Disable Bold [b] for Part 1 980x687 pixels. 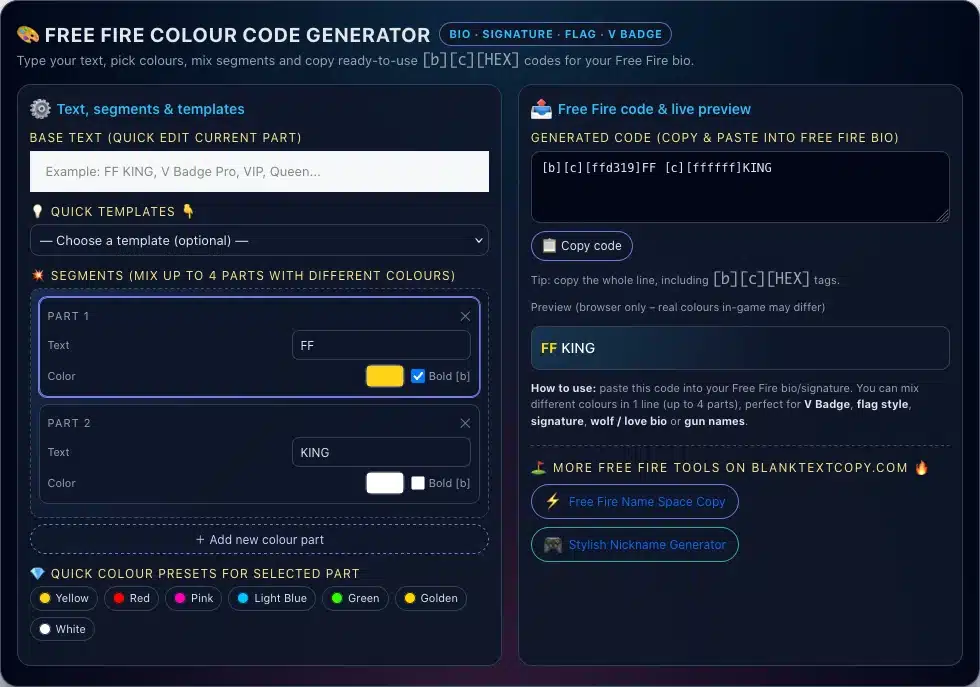(418, 376)
